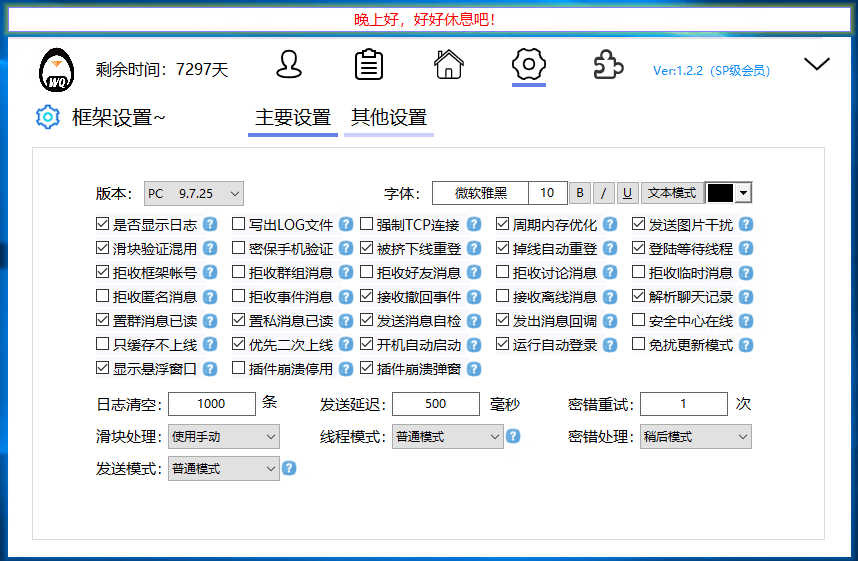Uncheck the 开机自动启动 checkbox
Screen dimensions: 858x561
point(367,345)
